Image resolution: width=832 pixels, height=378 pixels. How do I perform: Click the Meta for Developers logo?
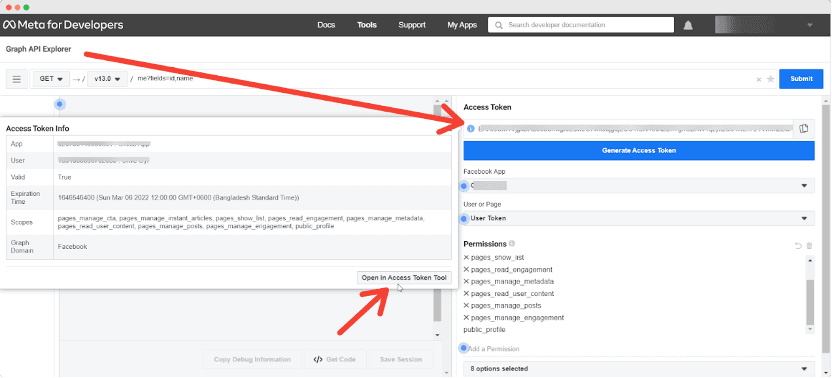[x=63, y=25]
